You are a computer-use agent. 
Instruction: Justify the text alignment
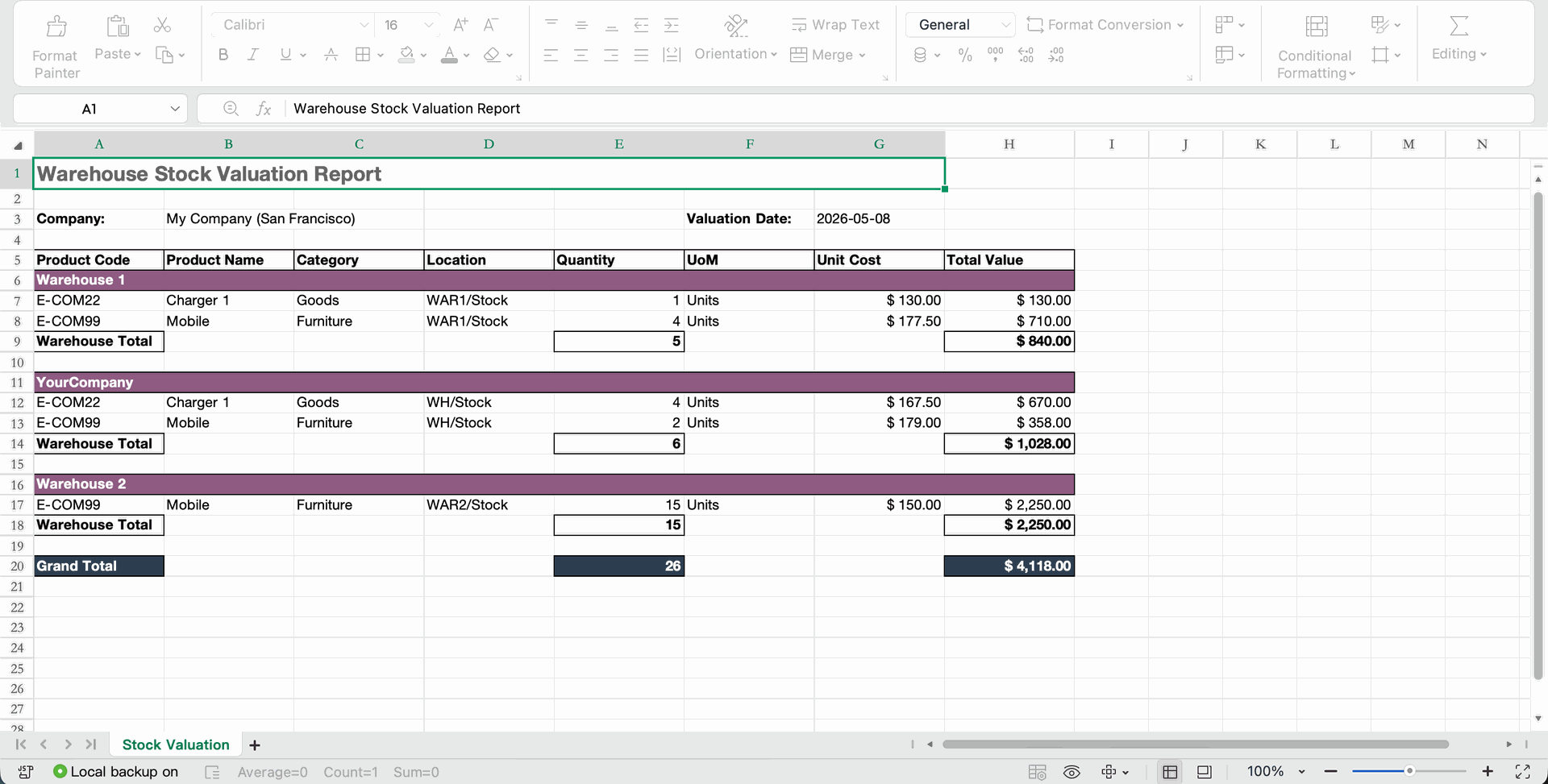tap(642, 55)
